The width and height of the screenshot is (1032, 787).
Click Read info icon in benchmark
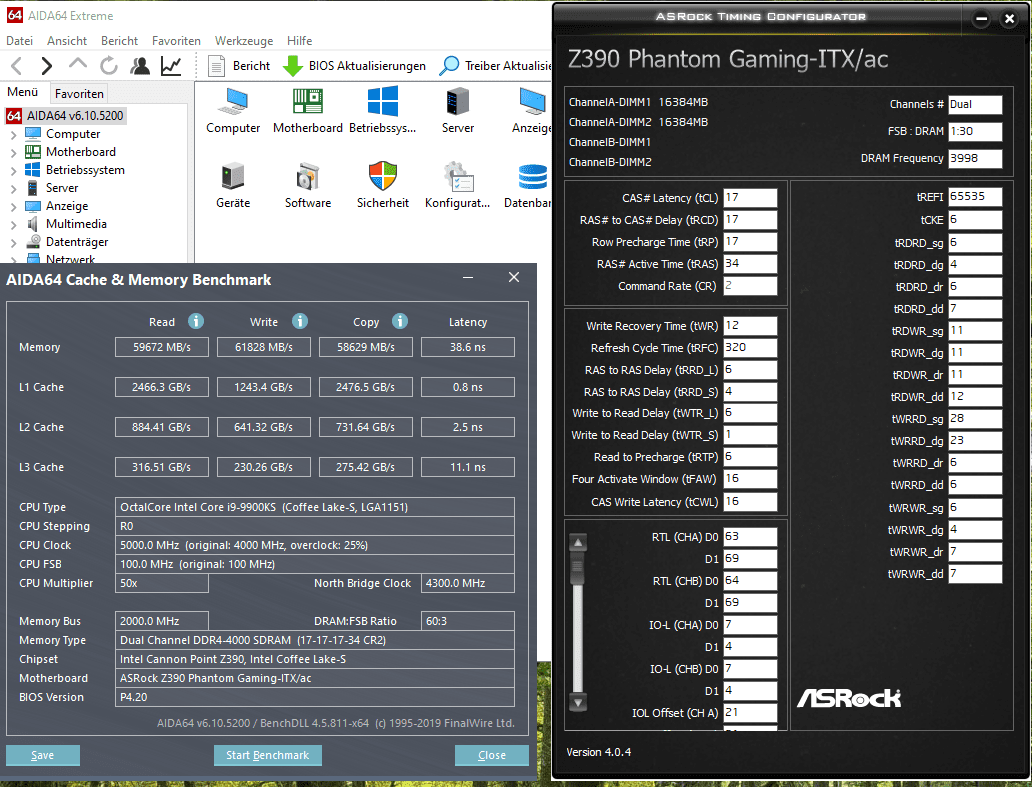point(196,321)
